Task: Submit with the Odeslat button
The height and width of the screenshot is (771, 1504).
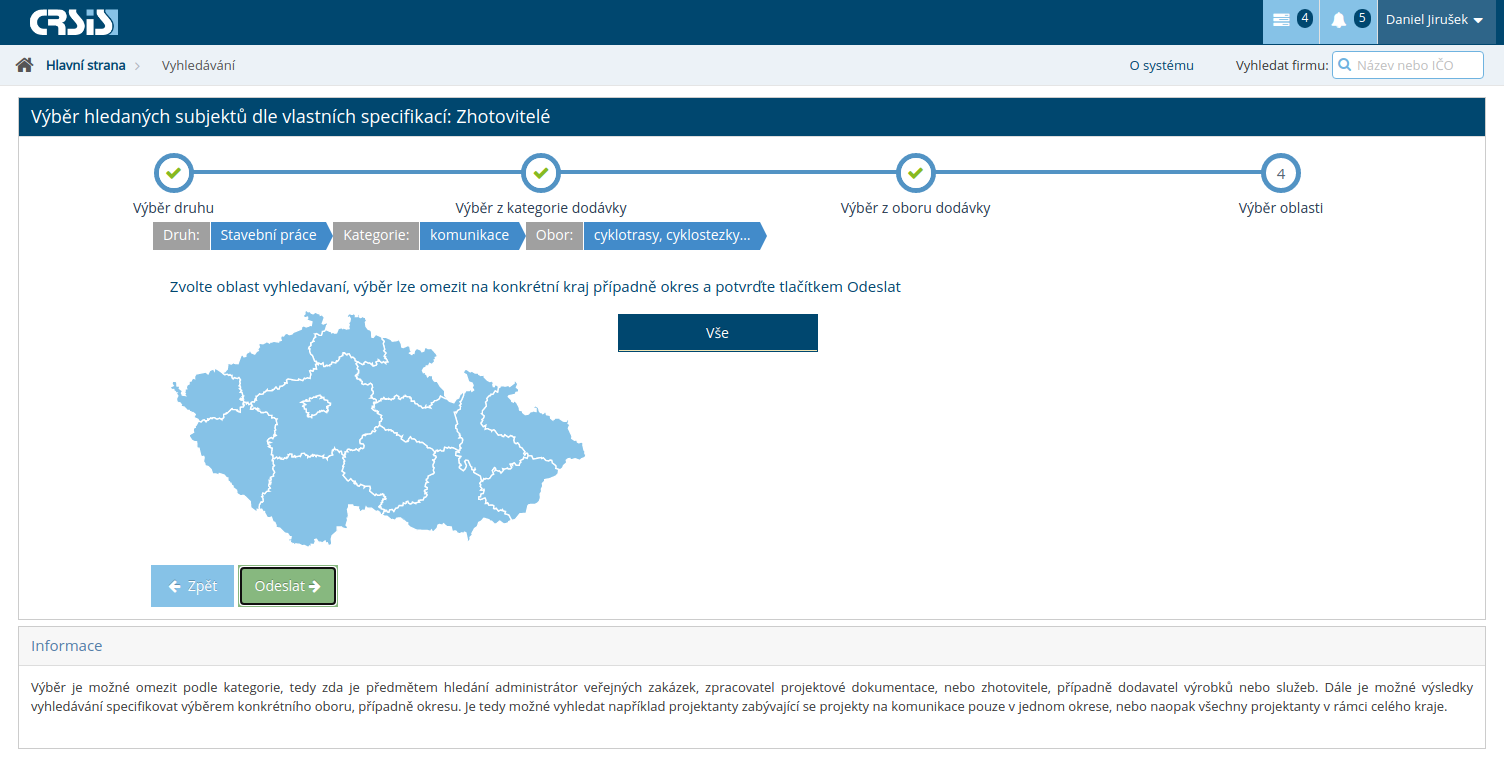Action: point(288,586)
